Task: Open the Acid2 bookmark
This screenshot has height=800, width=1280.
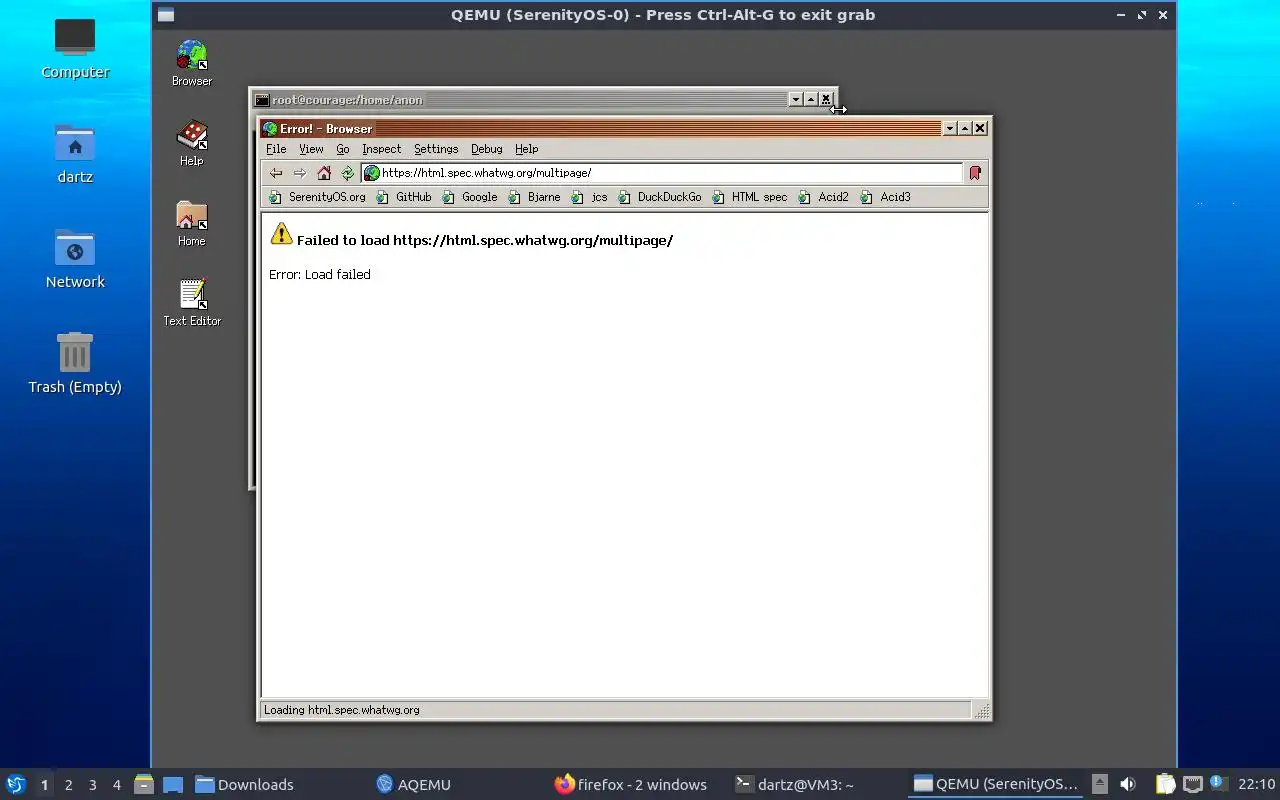Action: click(824, 197)
